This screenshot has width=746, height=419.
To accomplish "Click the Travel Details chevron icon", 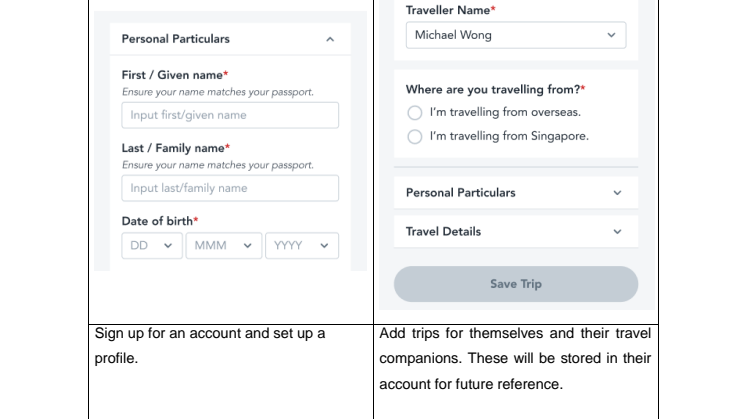I will pyautogui.click(x=617, y=232).
